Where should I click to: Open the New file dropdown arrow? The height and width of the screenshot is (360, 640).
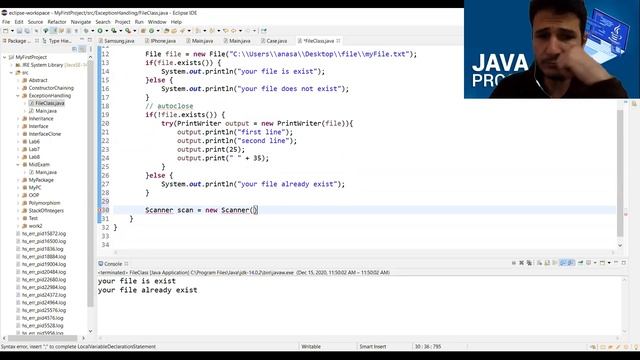12,31
